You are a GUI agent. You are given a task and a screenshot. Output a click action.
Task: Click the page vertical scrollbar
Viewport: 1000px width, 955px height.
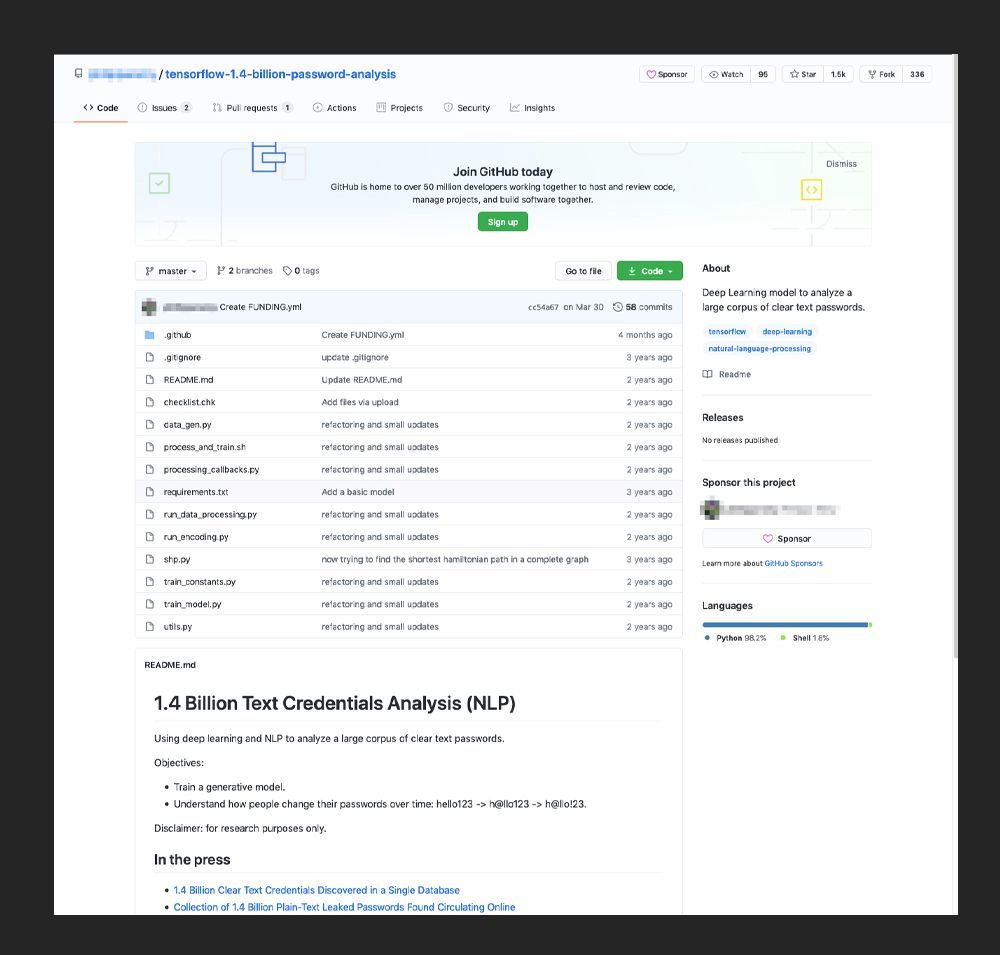click(955, 357)
